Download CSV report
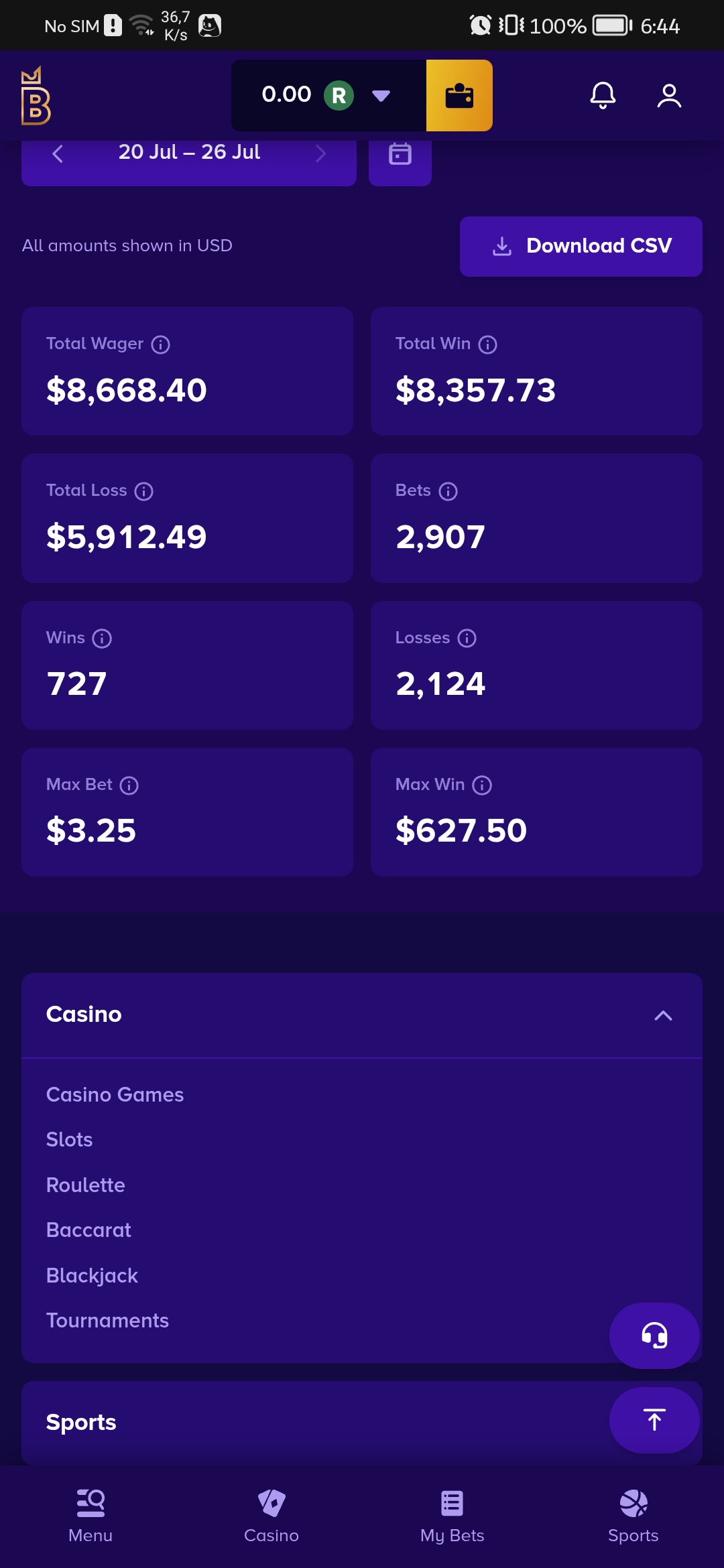The height and width of the screenshot is (1568, 724). coord(581,246)
